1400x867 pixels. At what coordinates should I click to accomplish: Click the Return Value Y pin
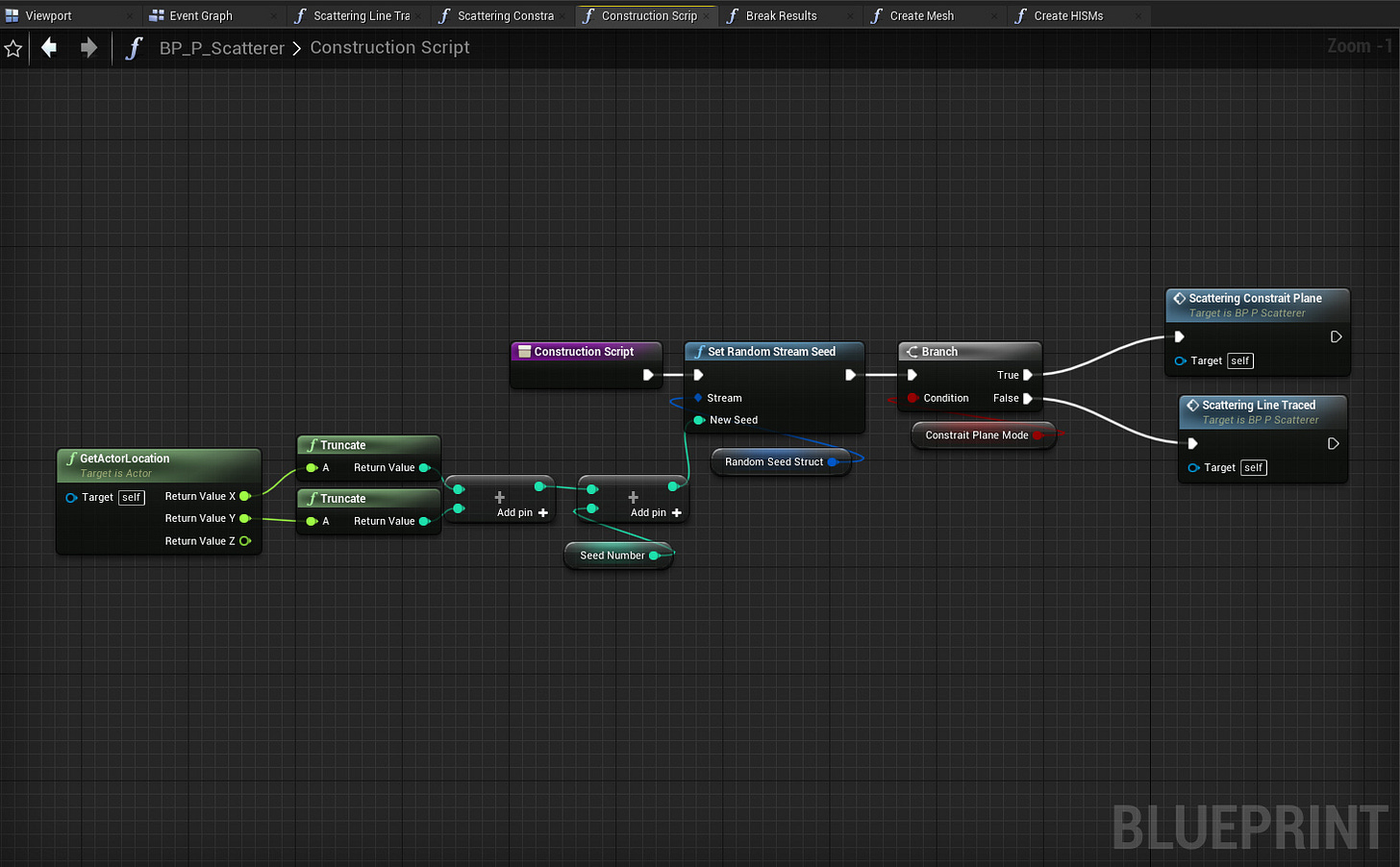[x=245, y=518]
